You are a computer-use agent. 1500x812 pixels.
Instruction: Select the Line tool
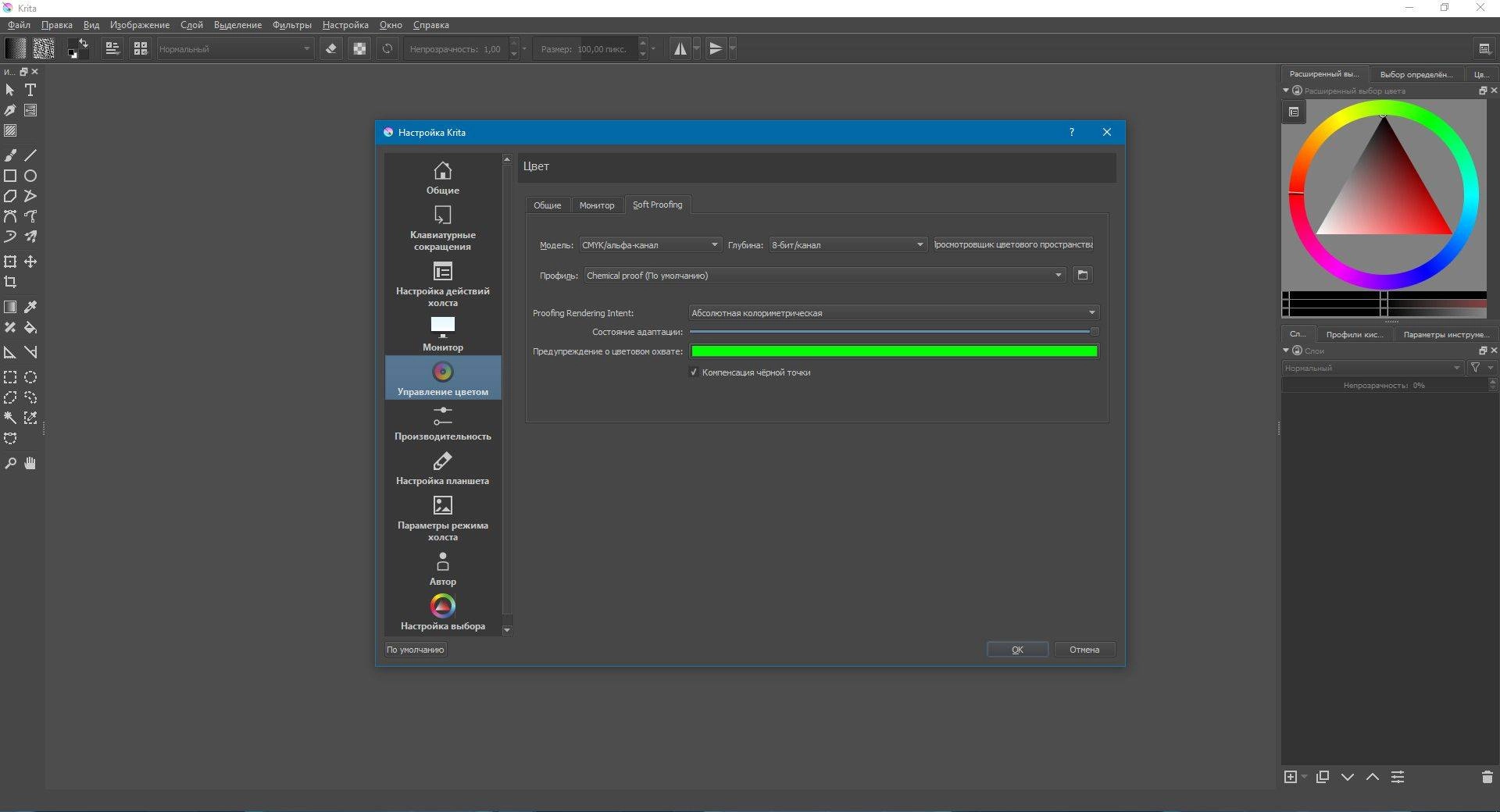click(30, 155)
